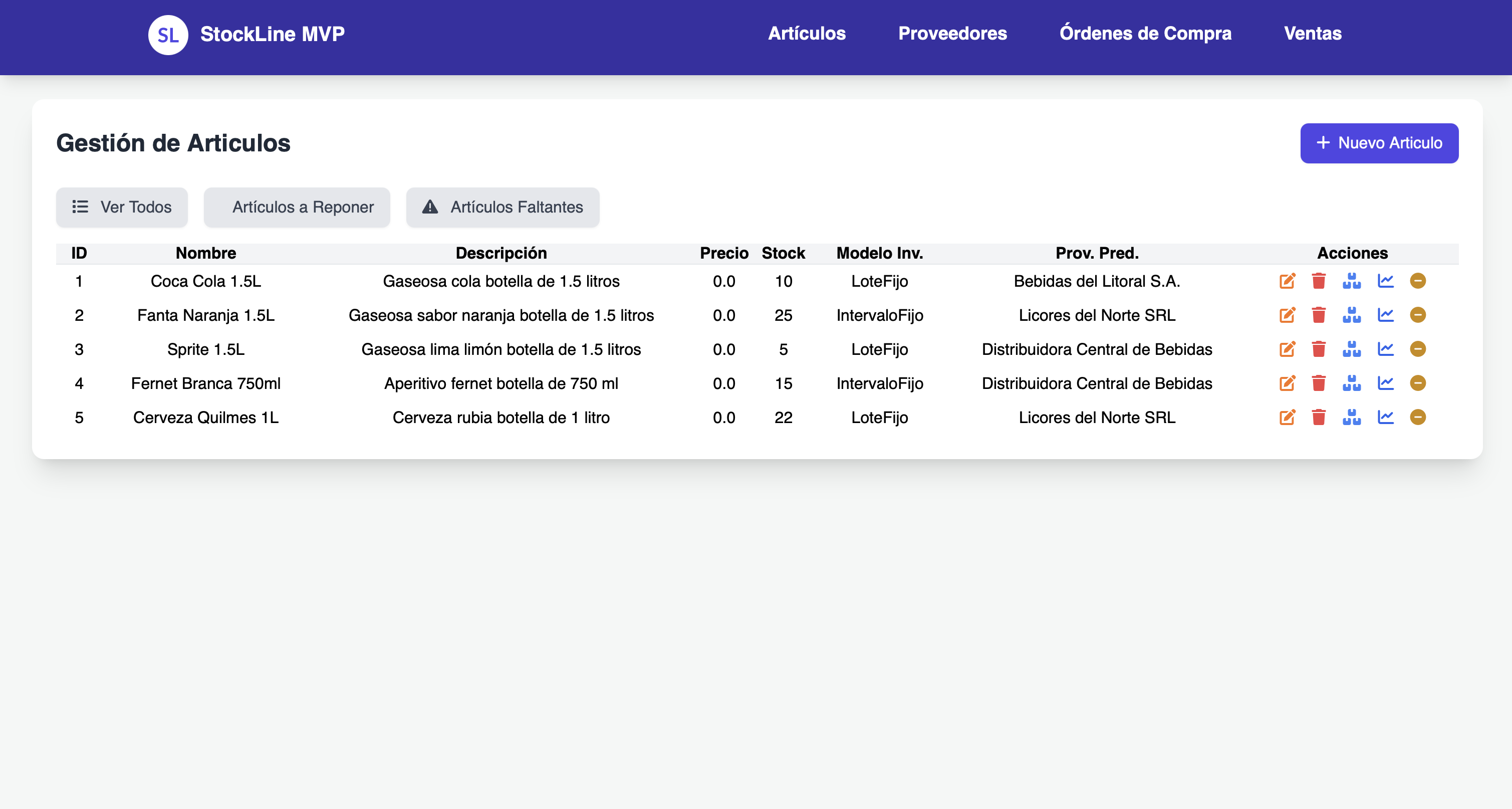Delete the Fernet Branca 750ml article
The image size is (1512, 809).
[1320, 383]
